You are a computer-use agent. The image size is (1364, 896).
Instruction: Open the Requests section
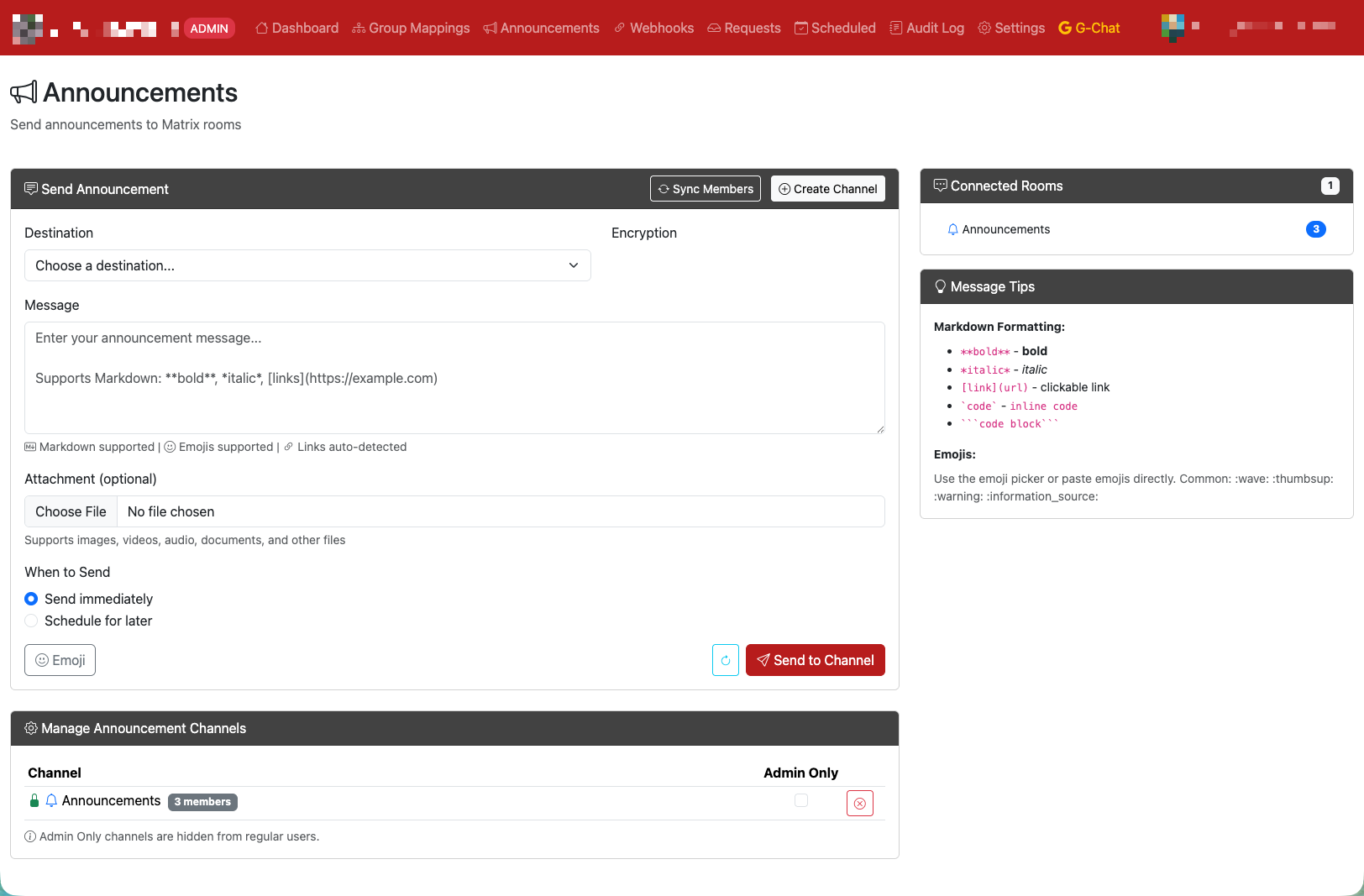click(743, 28)
